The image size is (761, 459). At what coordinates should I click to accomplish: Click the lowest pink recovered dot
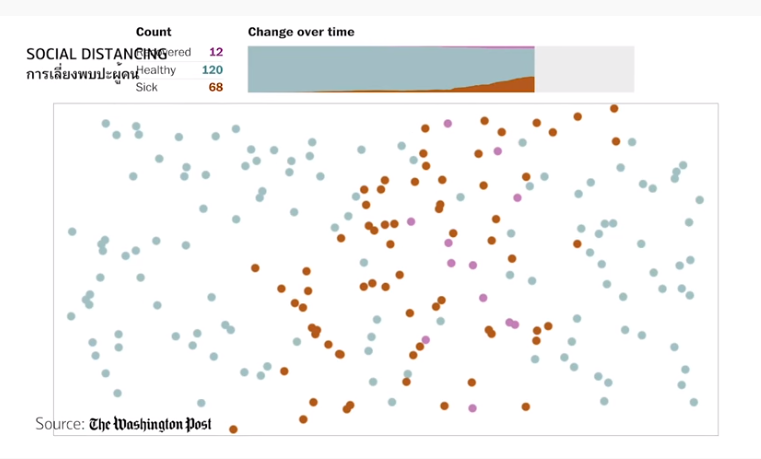472,407
